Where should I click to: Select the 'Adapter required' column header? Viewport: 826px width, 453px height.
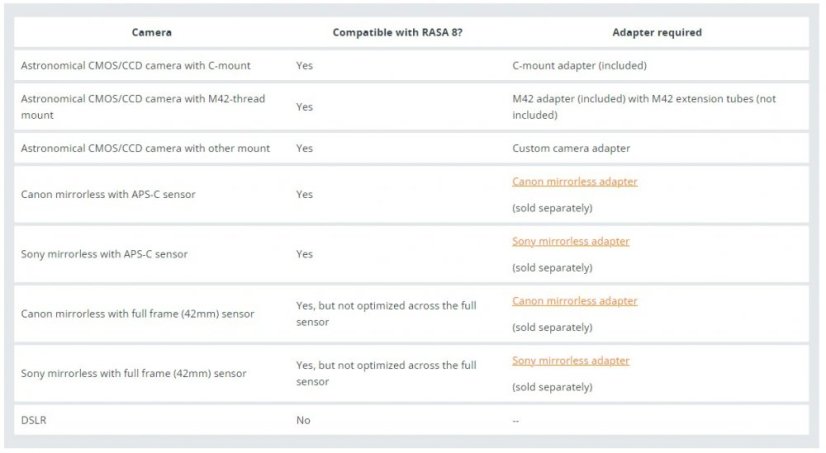[x=656, y=32]
